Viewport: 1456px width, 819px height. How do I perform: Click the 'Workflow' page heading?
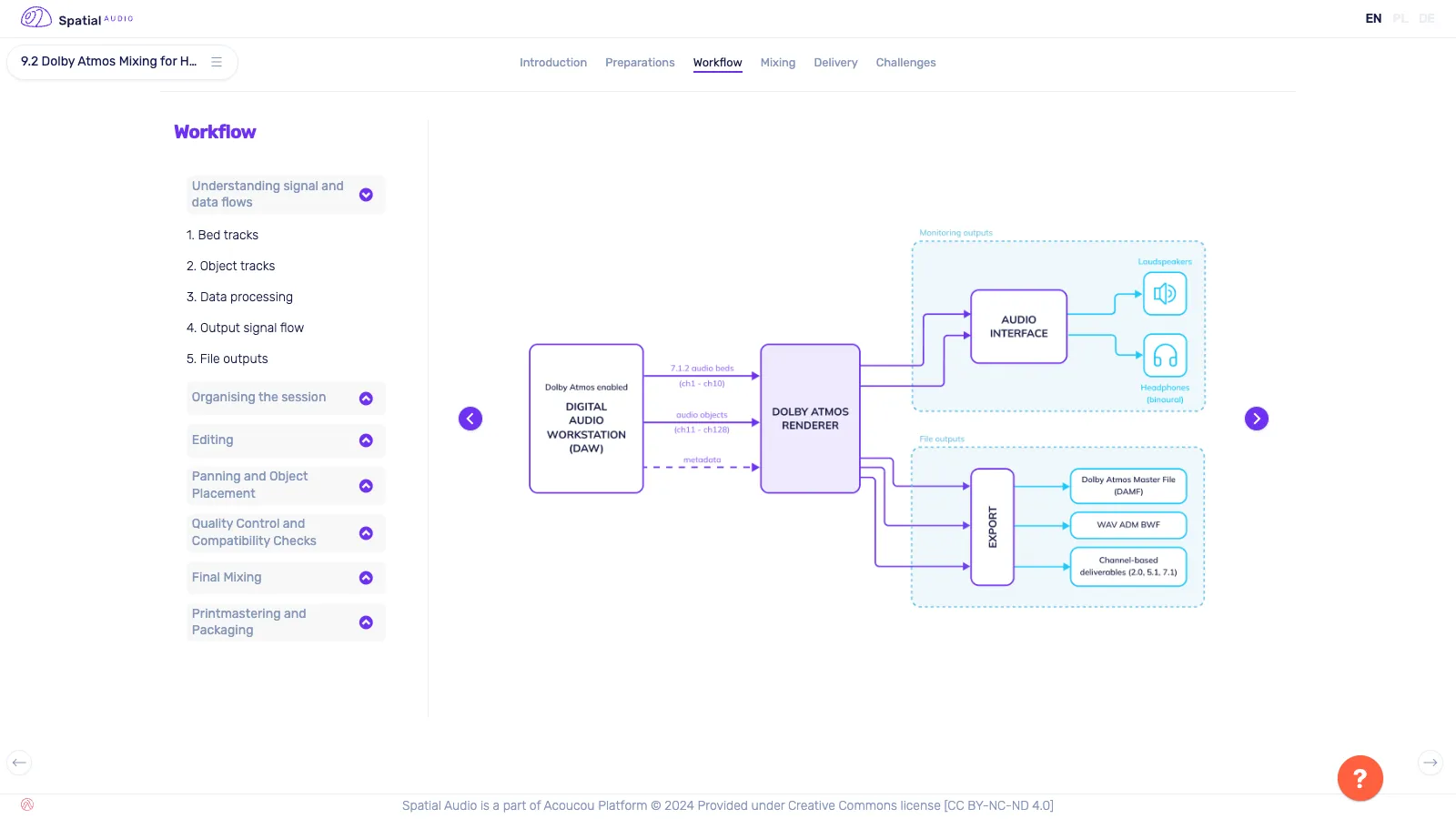(215, 132)
